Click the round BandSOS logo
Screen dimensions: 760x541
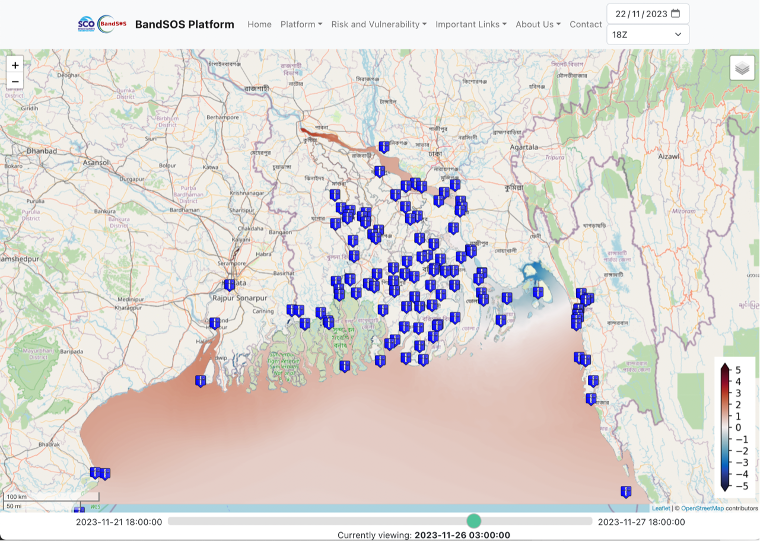coord(112,24)
